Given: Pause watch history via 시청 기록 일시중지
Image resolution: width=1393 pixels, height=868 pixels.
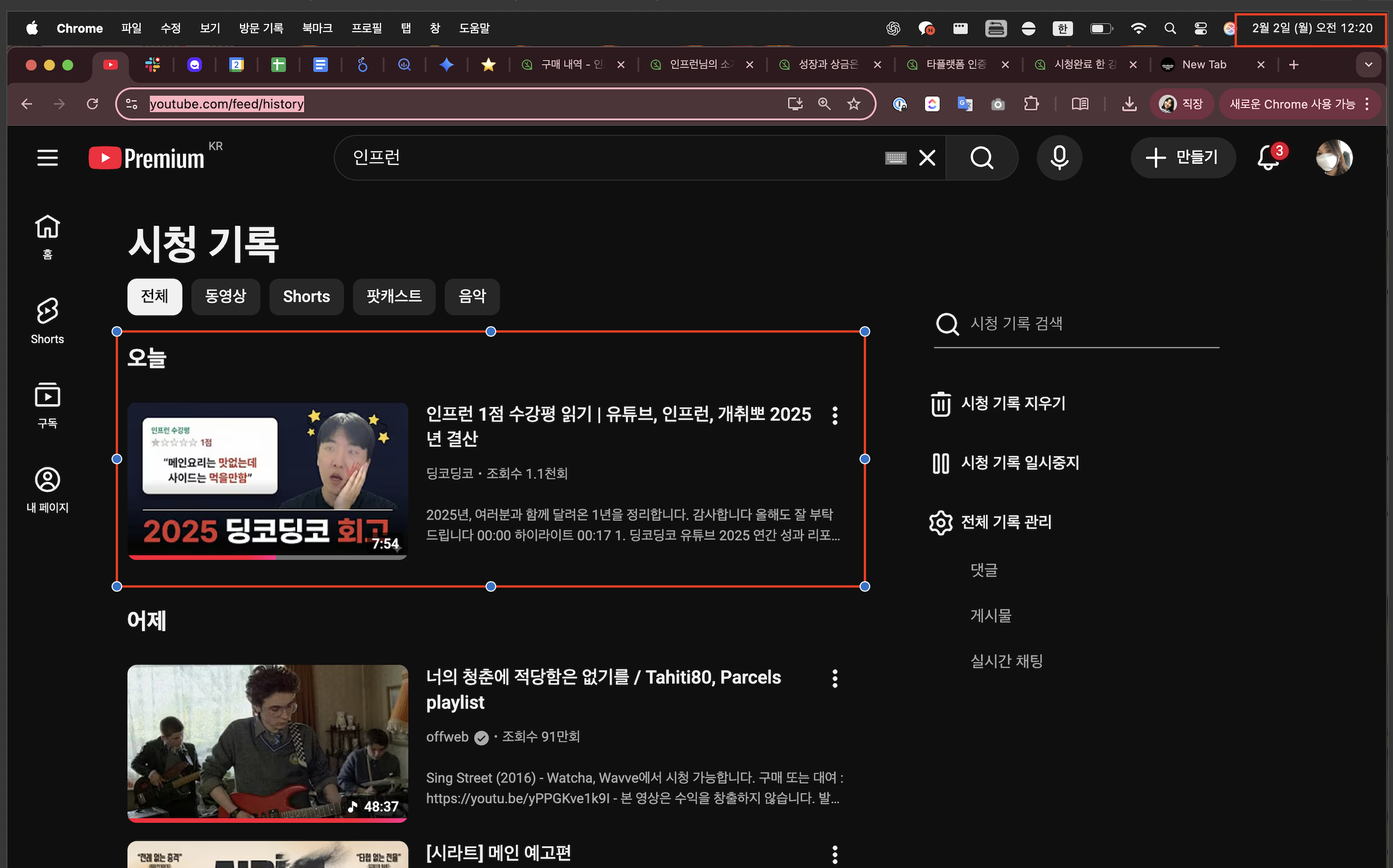Looking at the screenshot, I should click(x=1020, y=463).
